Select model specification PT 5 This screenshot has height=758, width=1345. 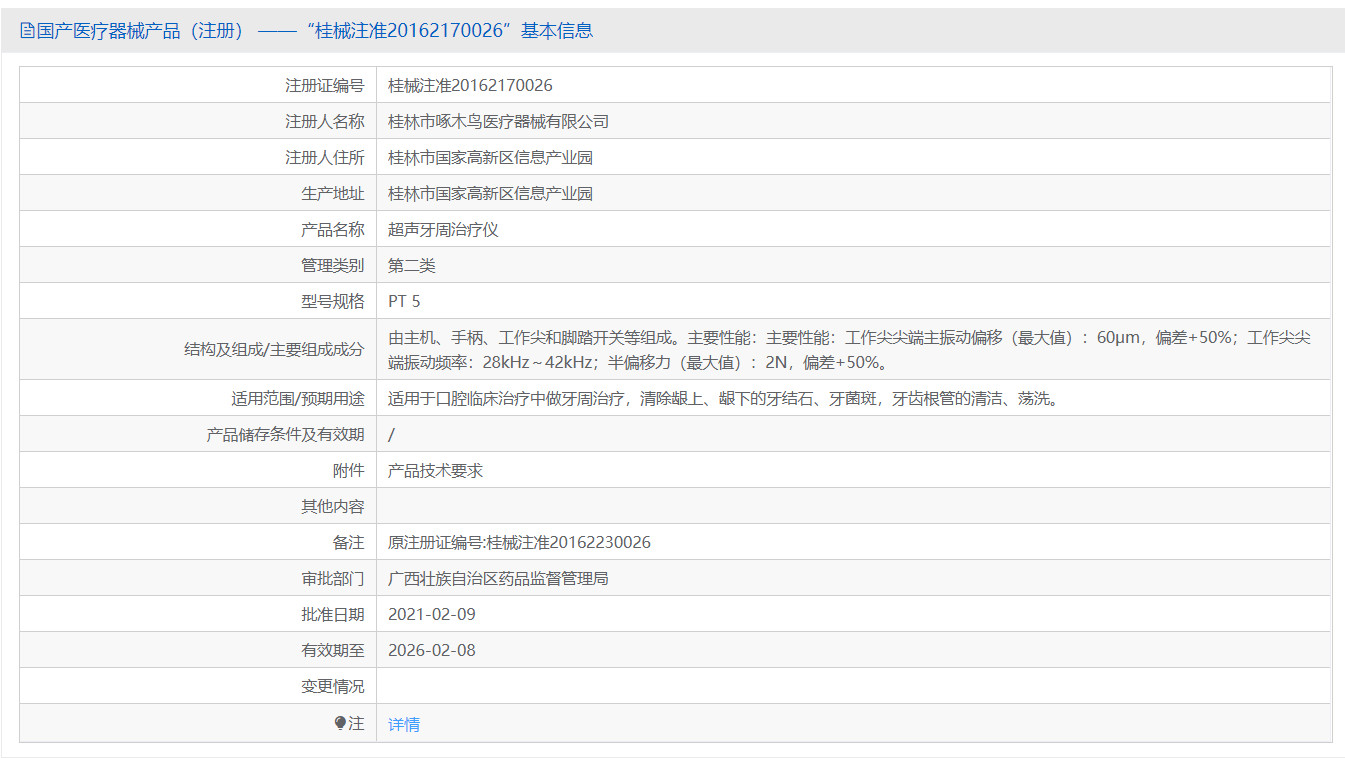point(404,301)
